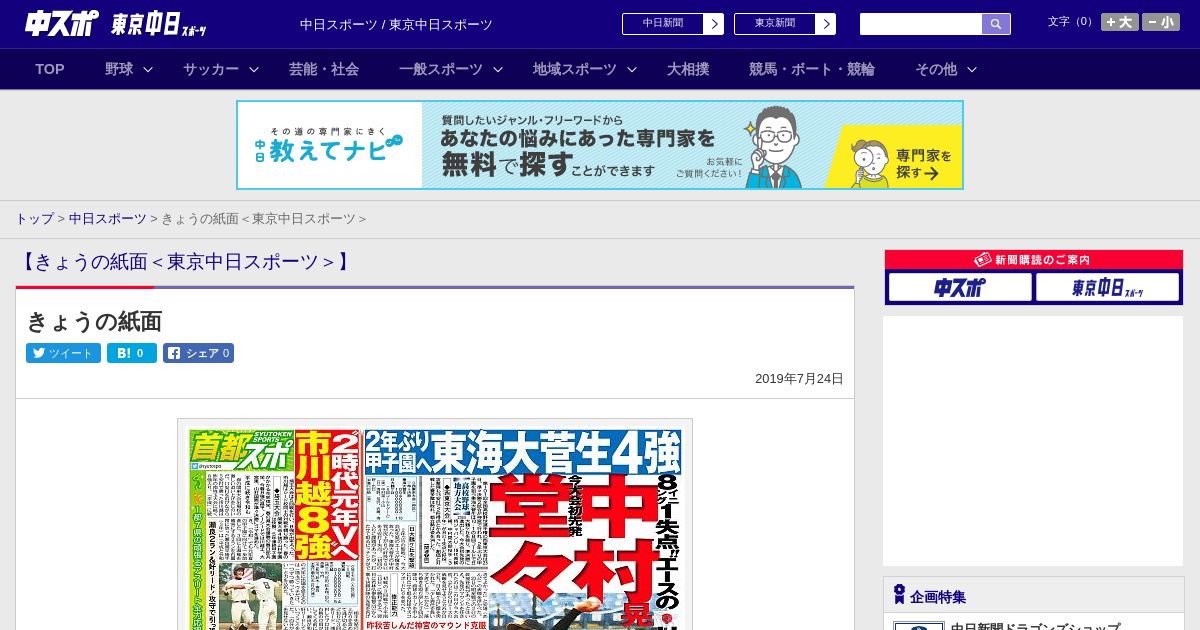
Task: Go to TOP in navigation bar
Action: click(x=50, y=69)
